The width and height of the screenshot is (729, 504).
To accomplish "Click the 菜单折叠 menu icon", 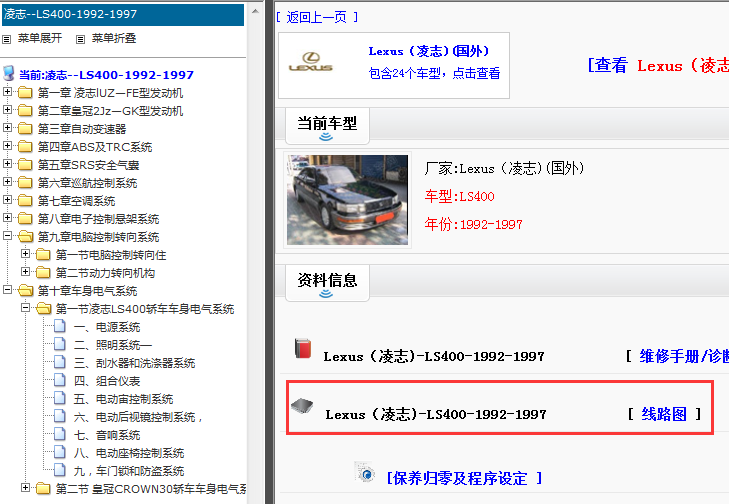I will click(x=80, y=40).
